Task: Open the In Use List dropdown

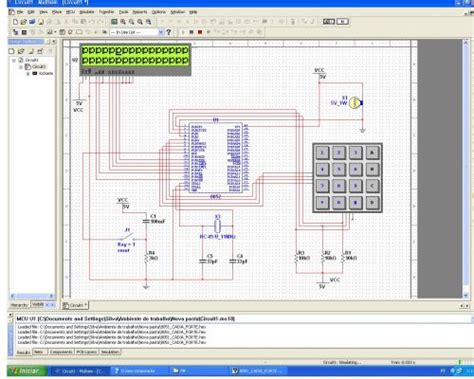Action: [137, 32]
